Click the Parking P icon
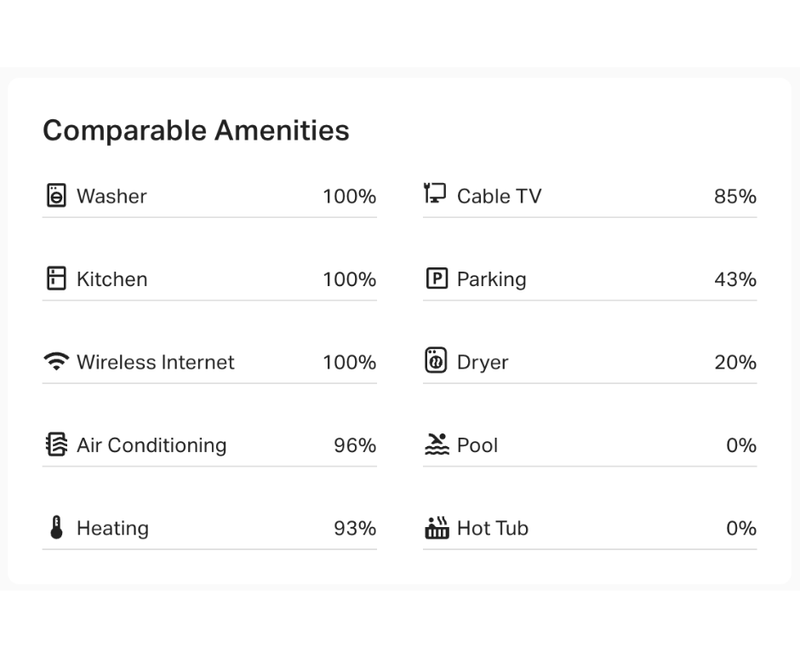Viewport: 800px width, 671px height. tap(436, 279)
